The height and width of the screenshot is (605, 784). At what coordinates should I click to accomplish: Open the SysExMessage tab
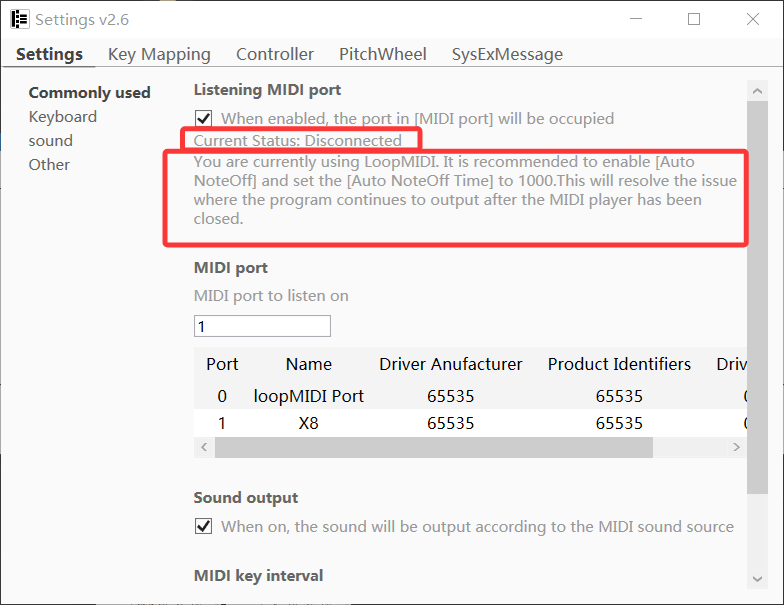(x=507, y=54)
